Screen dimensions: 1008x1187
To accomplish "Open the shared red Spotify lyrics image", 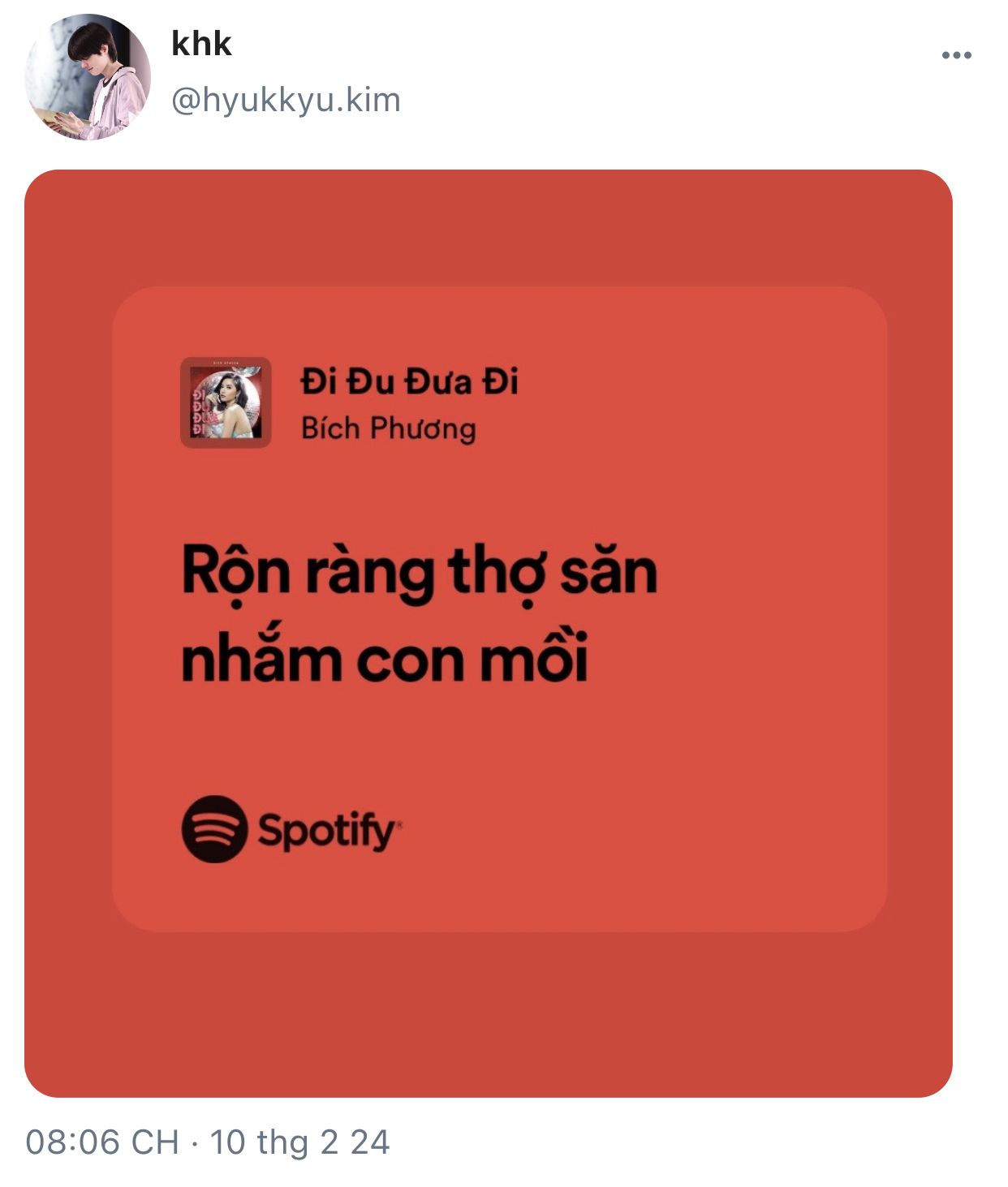I will click(489, 633).
